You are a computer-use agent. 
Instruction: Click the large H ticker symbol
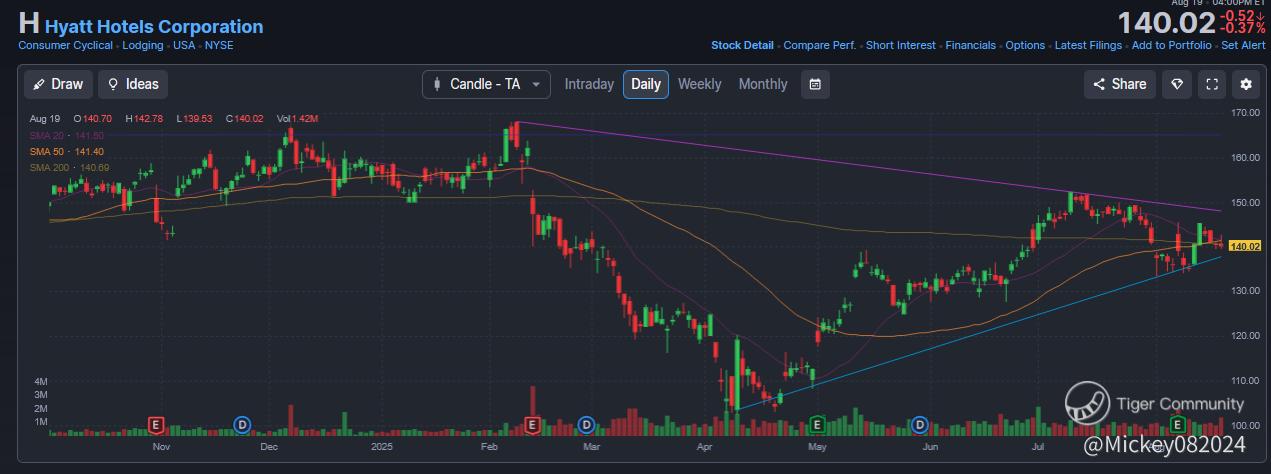click(x=29, y=24)
